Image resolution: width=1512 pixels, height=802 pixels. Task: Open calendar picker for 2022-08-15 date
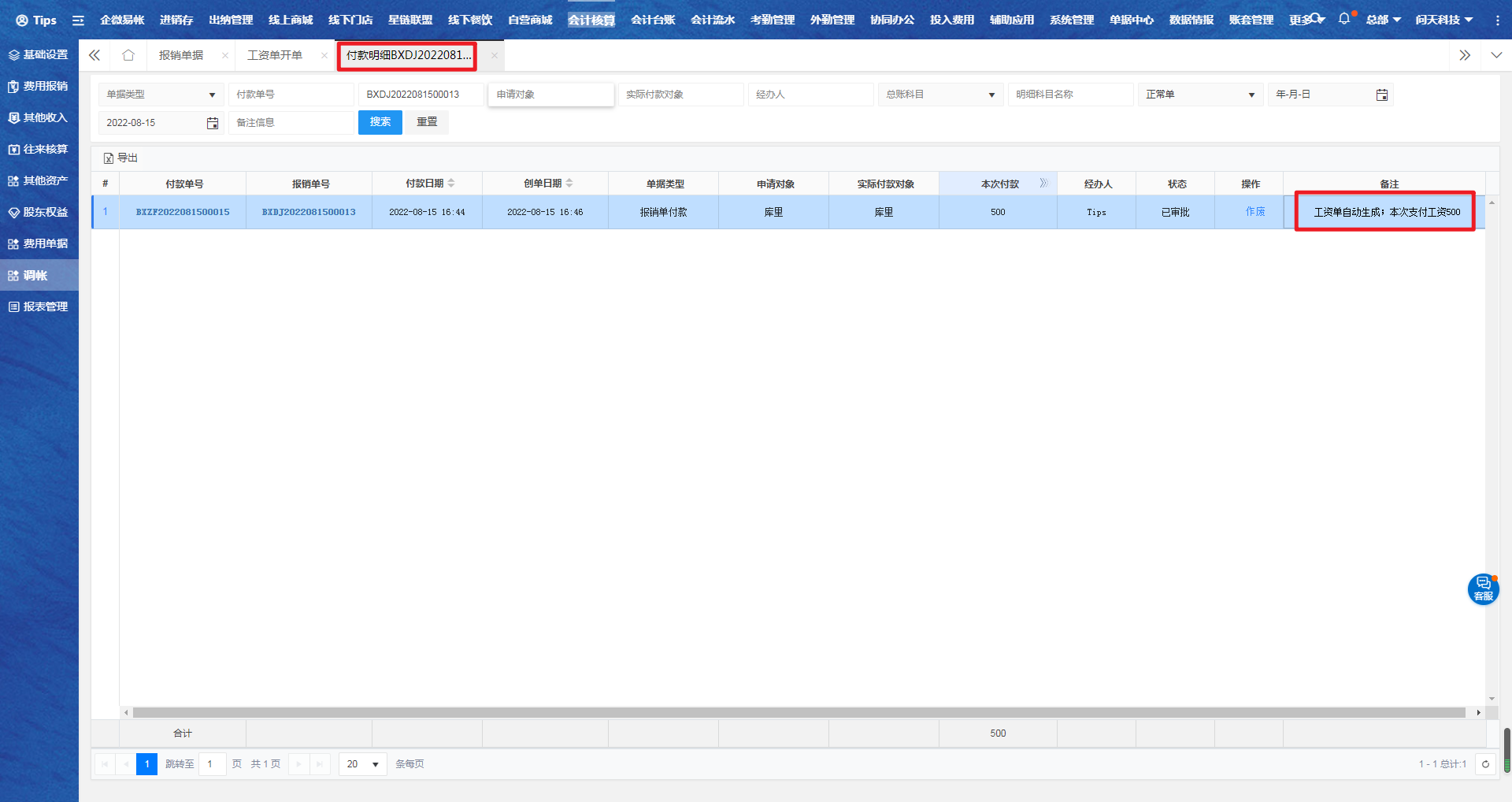pyautogui.click(x=212, y=123)
